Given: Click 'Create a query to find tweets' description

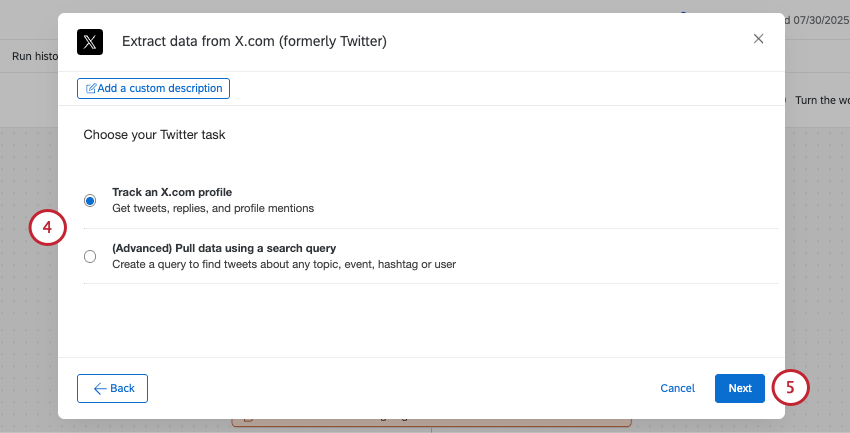Looking at the screenshot, I should [284, 264].
